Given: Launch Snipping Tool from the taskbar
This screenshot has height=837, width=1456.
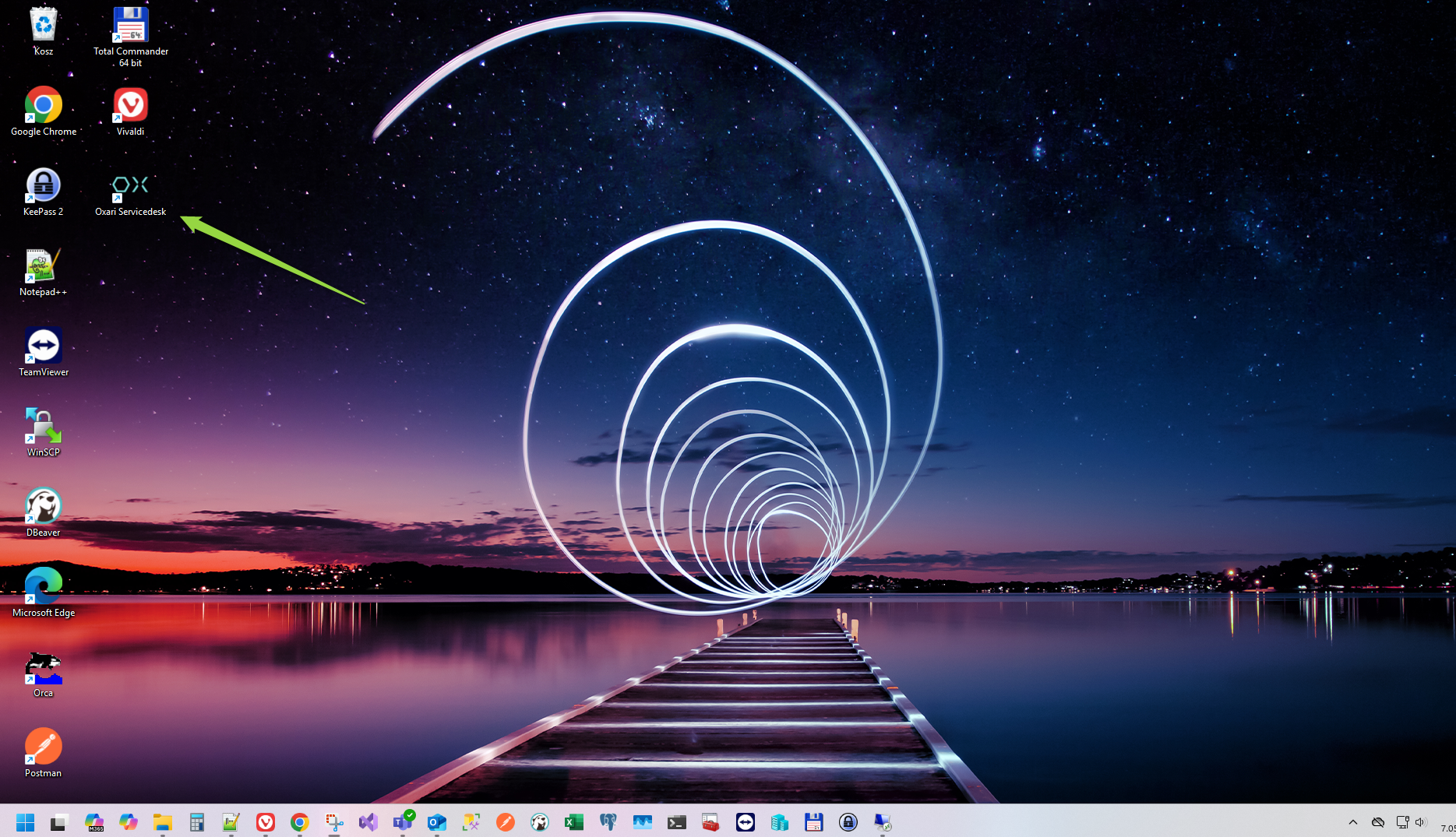Looking at the screenshot, I should [333, 822].
